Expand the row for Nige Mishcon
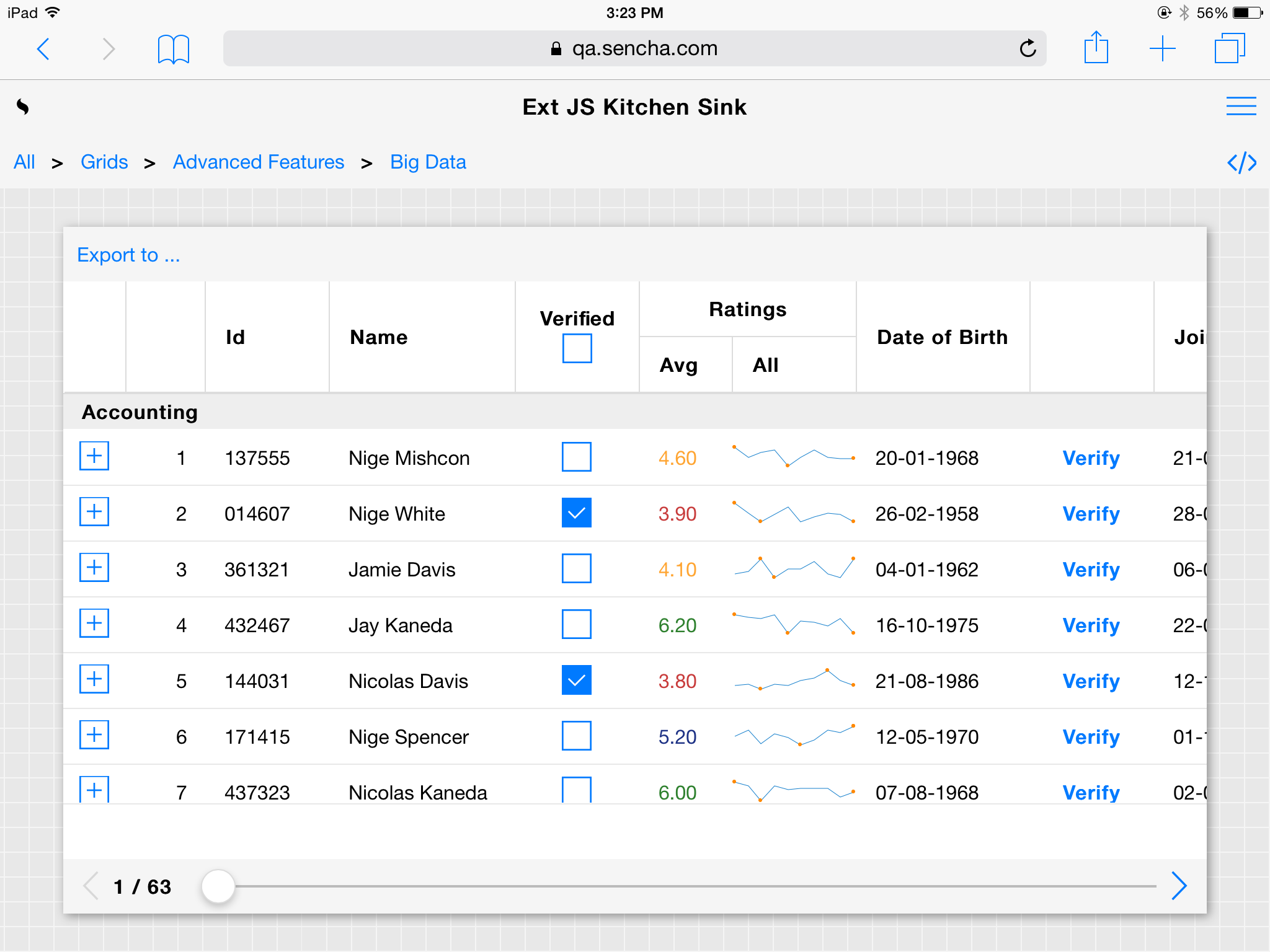This screenshot has width=1270, height=952. [94, 456]
